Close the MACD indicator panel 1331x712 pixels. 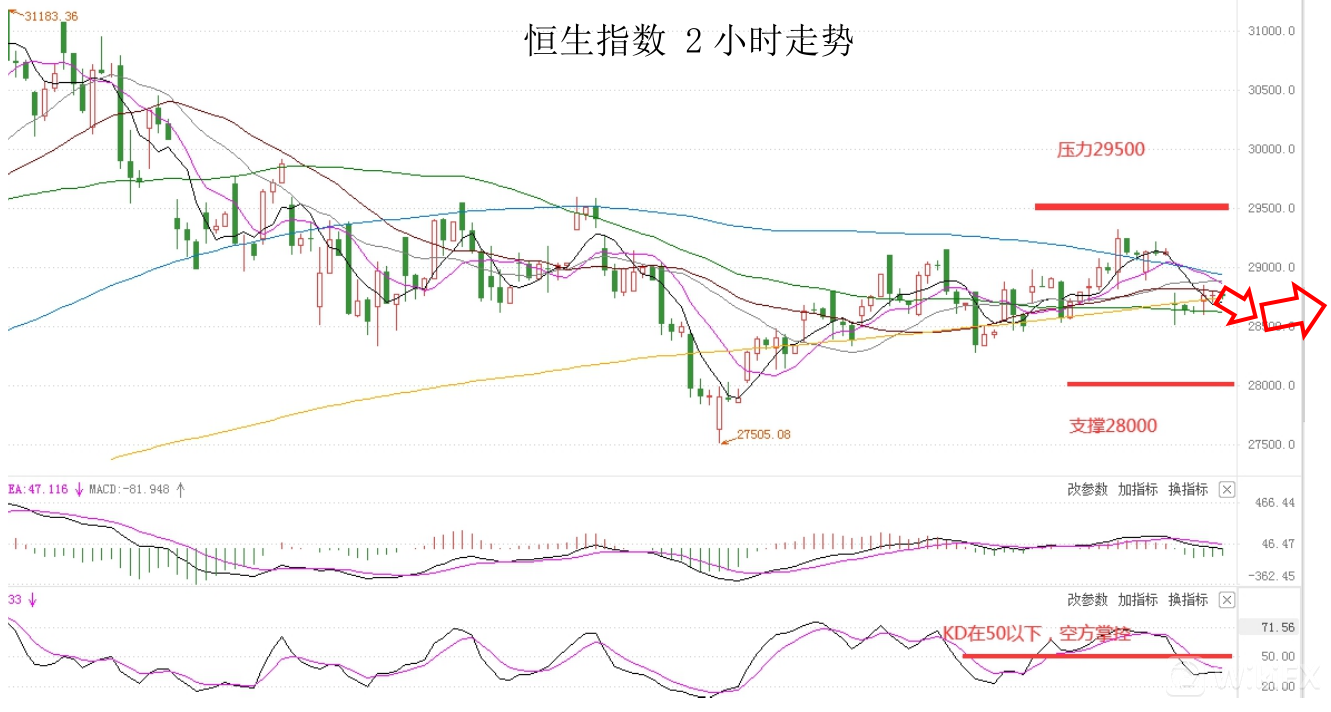(1227, 489)
